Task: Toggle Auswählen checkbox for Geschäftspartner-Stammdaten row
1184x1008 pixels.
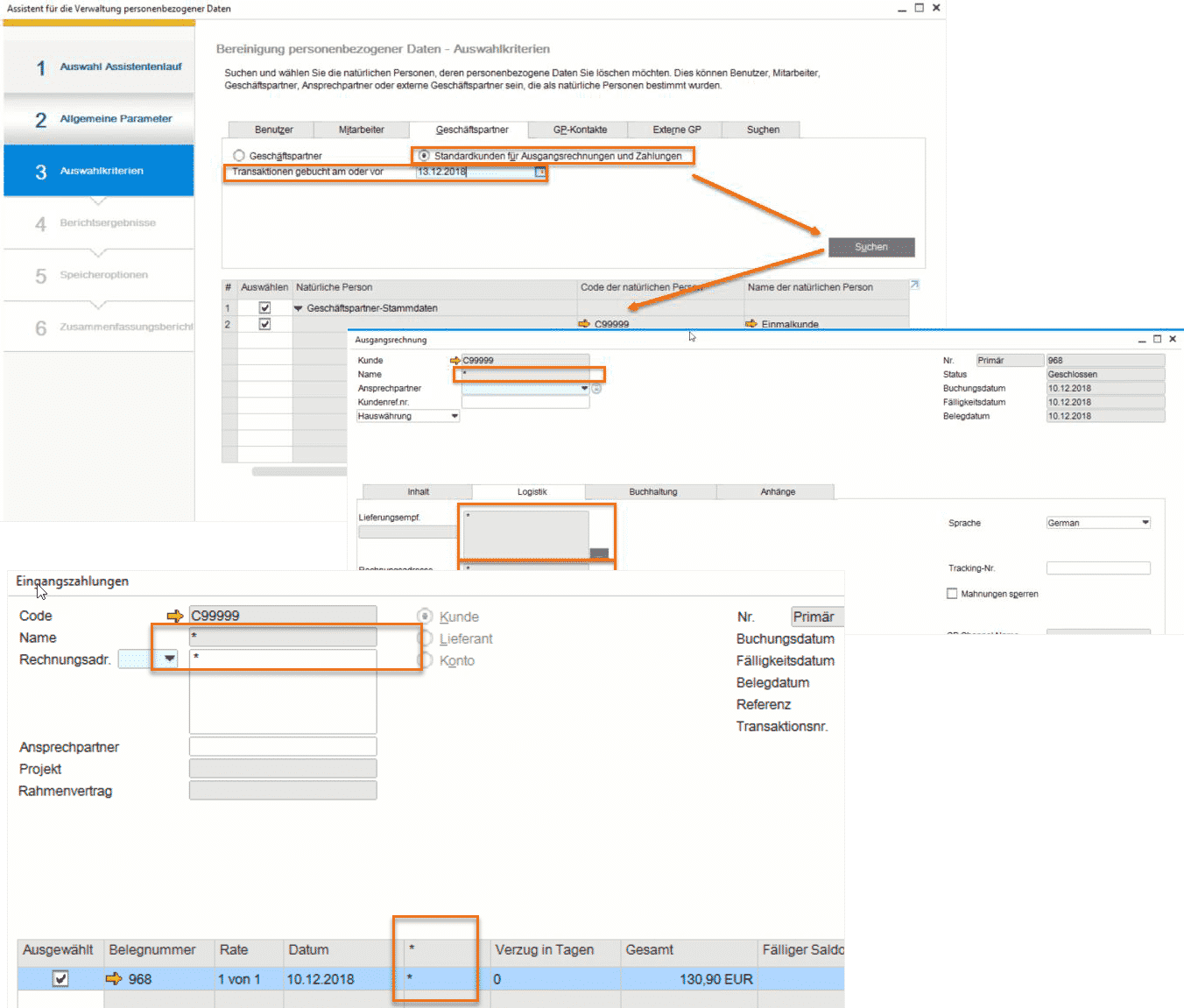Action: 264,308
